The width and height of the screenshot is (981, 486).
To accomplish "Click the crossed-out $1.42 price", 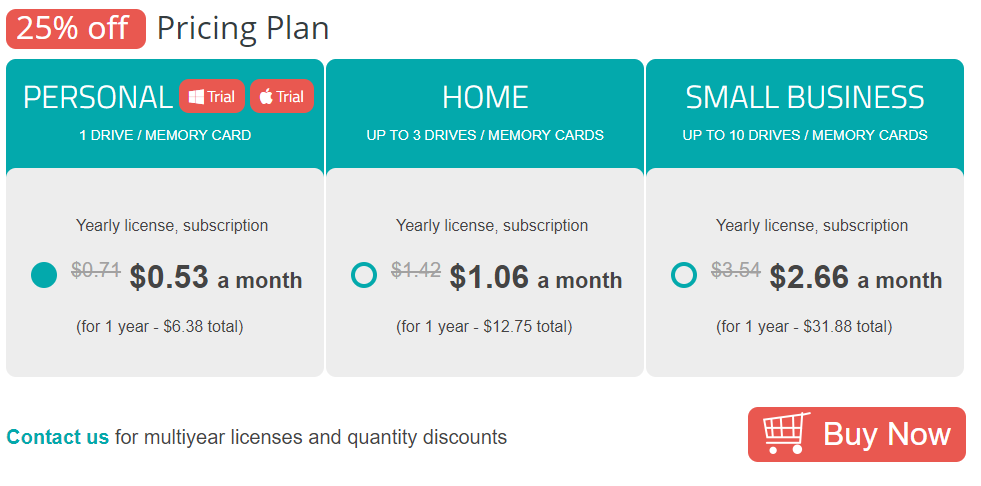I will [x=416, y=269].
